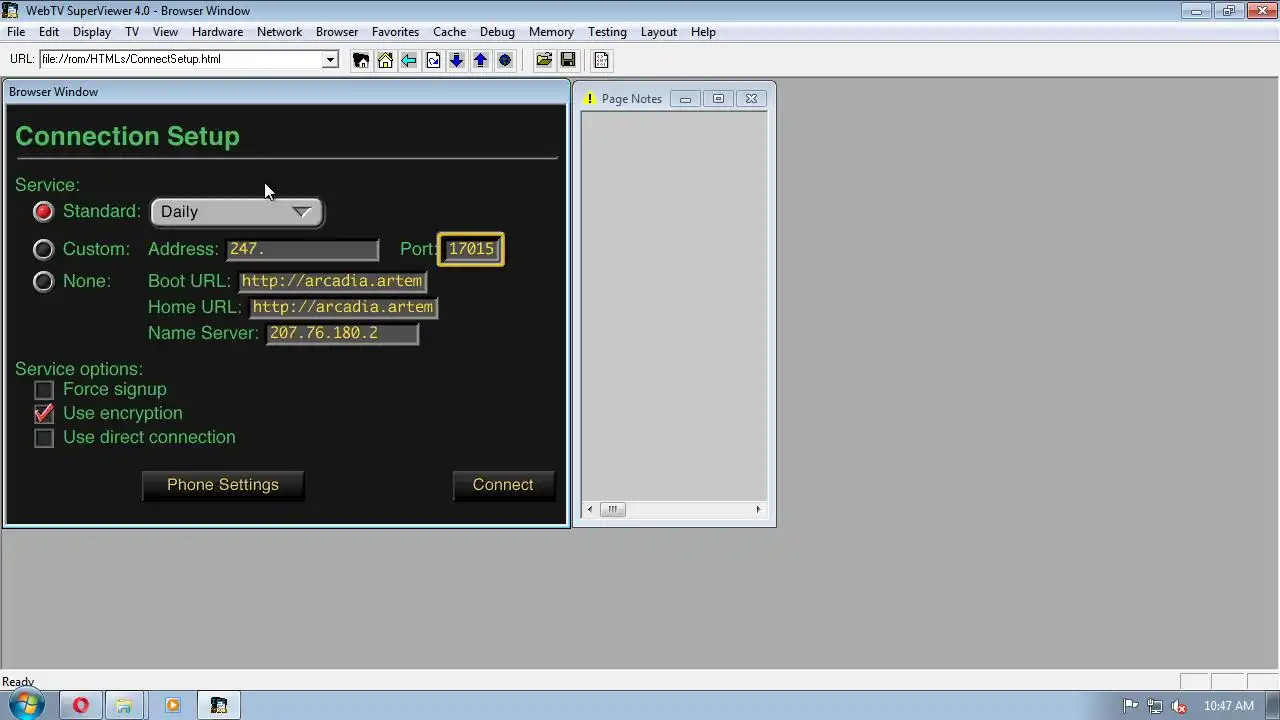Screen dimensions: 1280x720
Task: Open the File menu
Action: pyautogui.click(x=16, y=32)
